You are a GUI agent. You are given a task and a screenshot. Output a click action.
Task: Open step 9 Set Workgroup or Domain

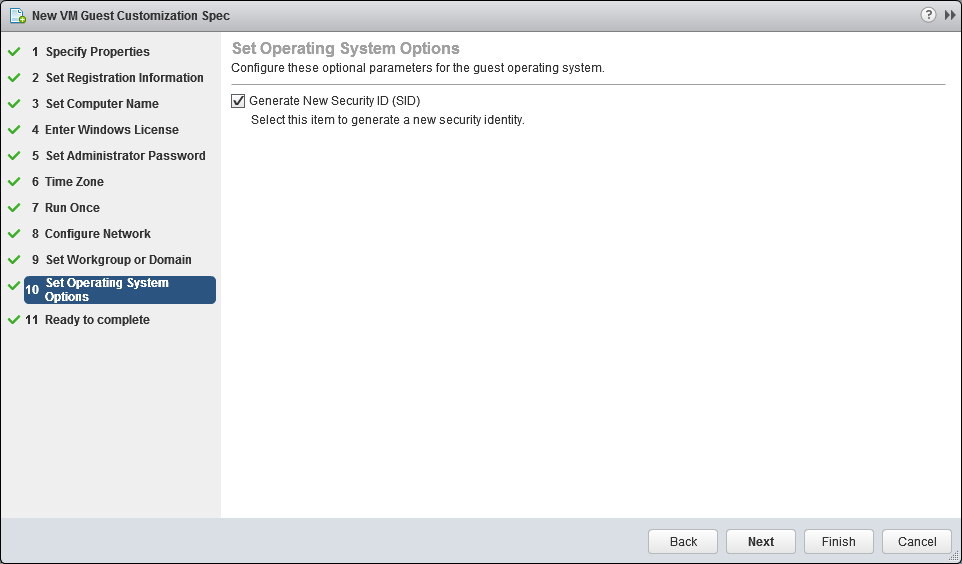click(112, 260)
